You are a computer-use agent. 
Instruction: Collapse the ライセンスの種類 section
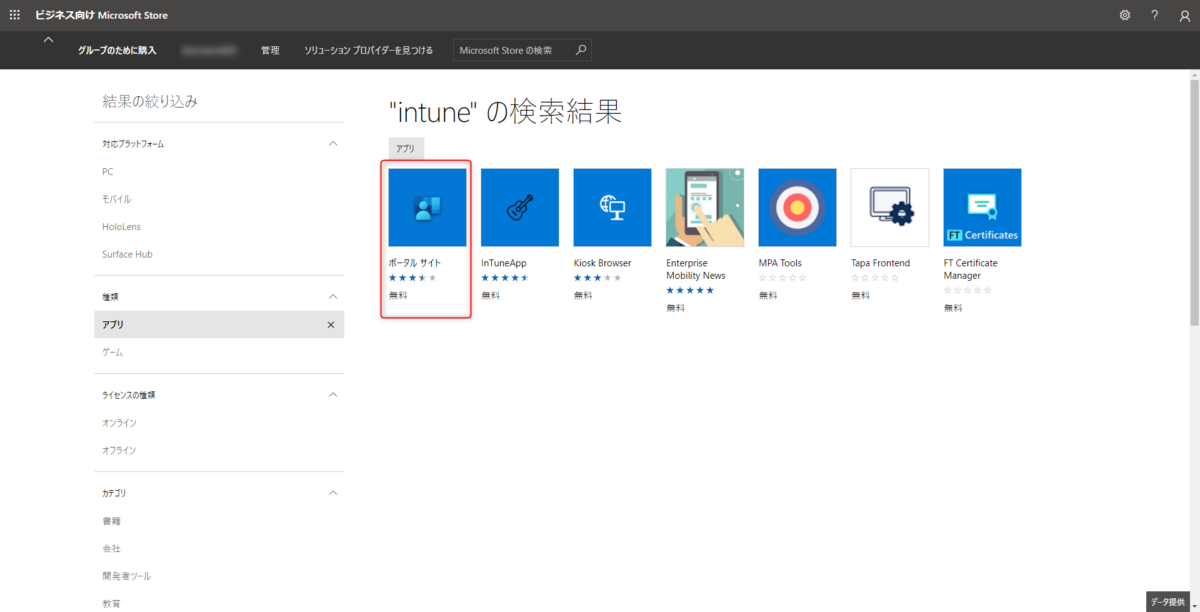click(x=334, y=394)
